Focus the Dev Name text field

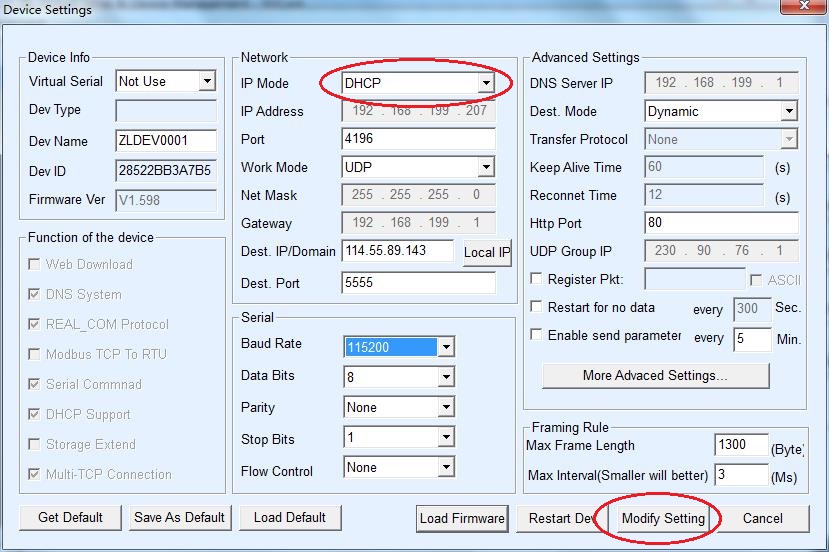click(x=165, y=141)
